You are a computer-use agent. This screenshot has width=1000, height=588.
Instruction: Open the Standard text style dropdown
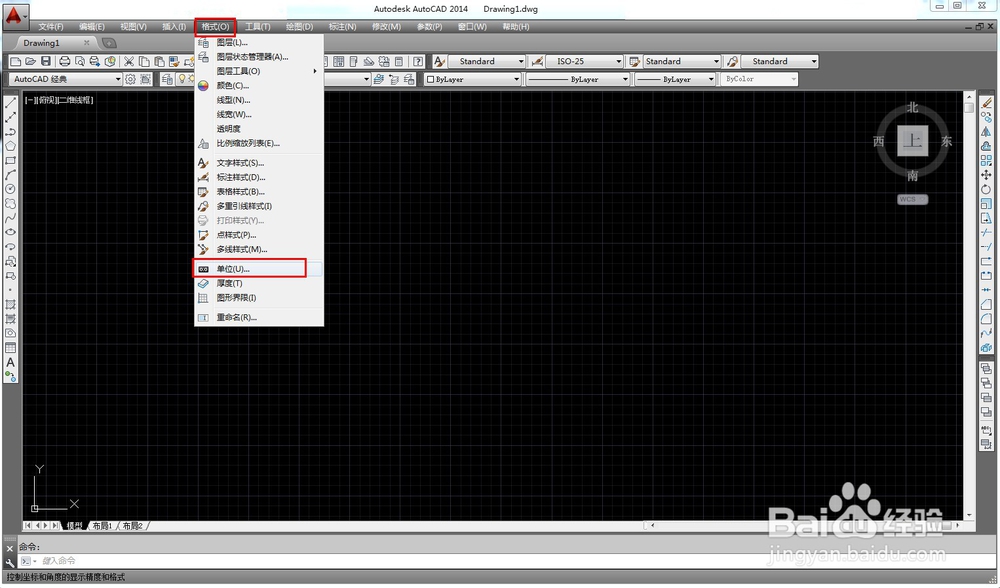pyautogui.click(x=487, y=61)
